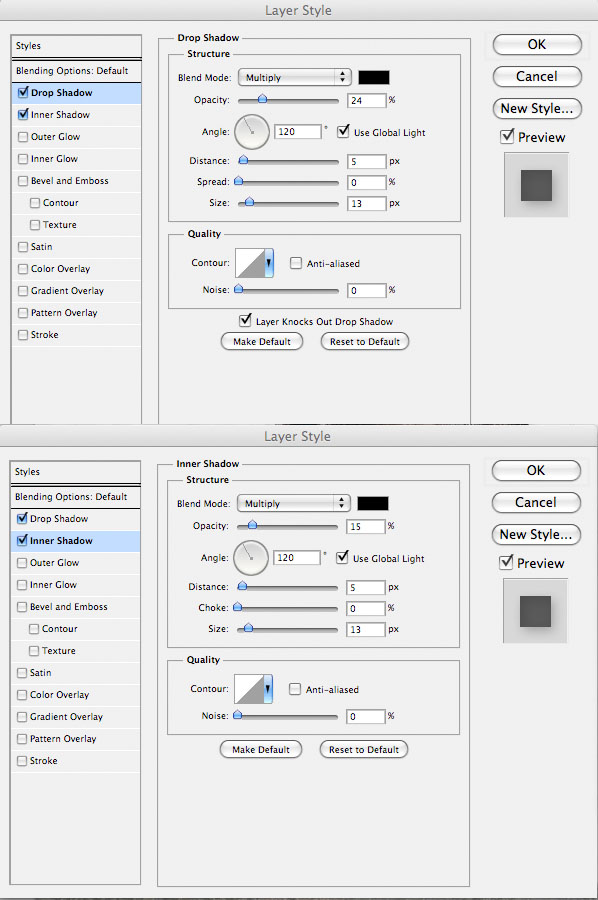Viewport: 598px width, 900px height.
Task: Enable Anti-aliased in the Drop Shadow window
Action: tap(296, 263)
